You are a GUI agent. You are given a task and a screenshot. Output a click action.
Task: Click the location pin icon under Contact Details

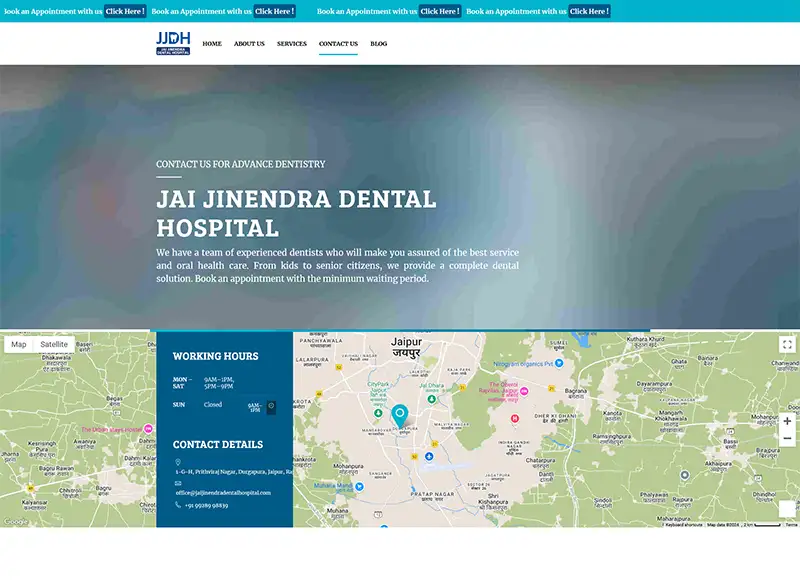click(177, 462)
